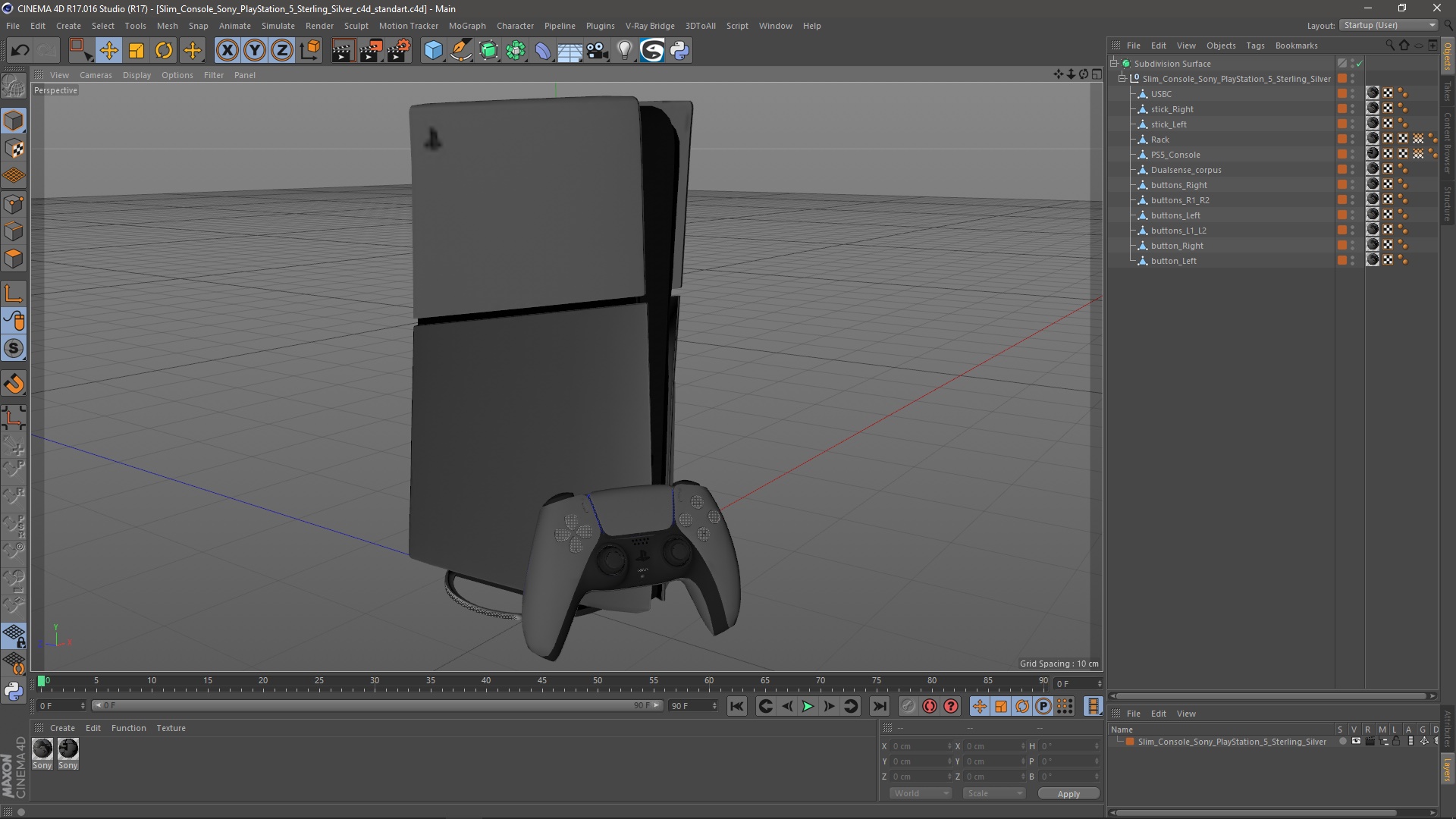
Task: Select PS5_Console object in tree
Action: (1175, 155)
